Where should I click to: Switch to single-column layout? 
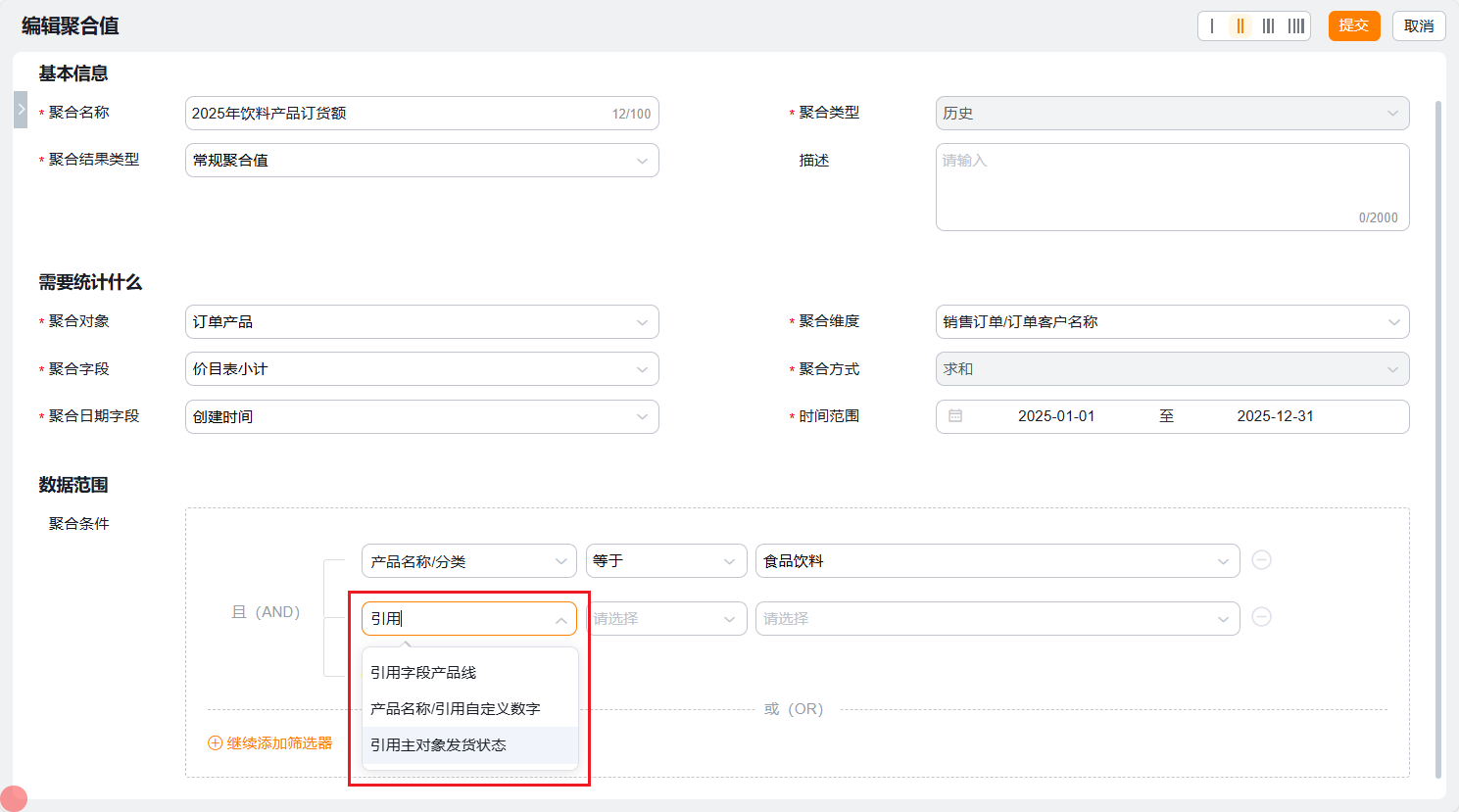click(x=1212, y=26)
